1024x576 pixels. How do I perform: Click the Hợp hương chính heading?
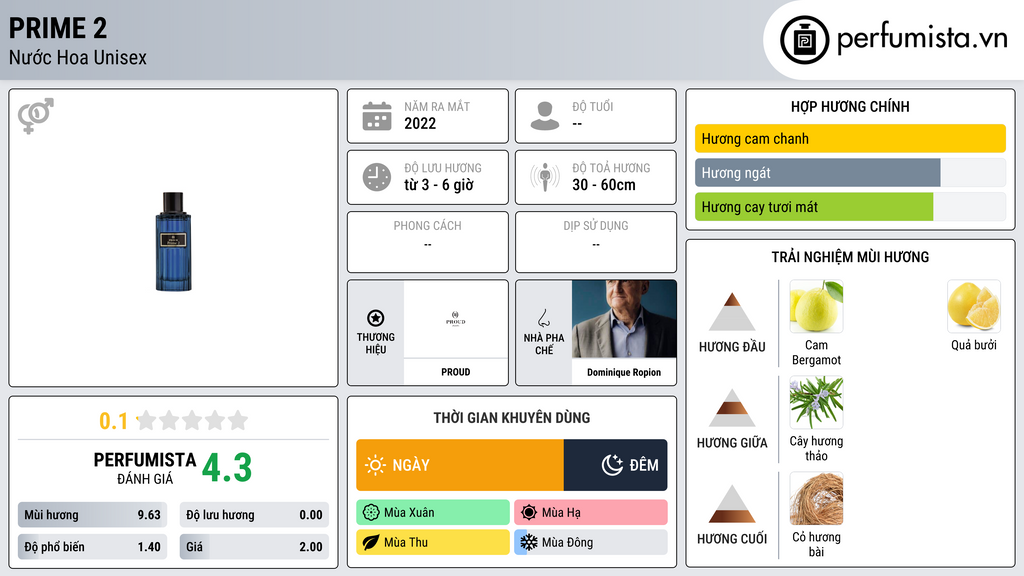850,106
